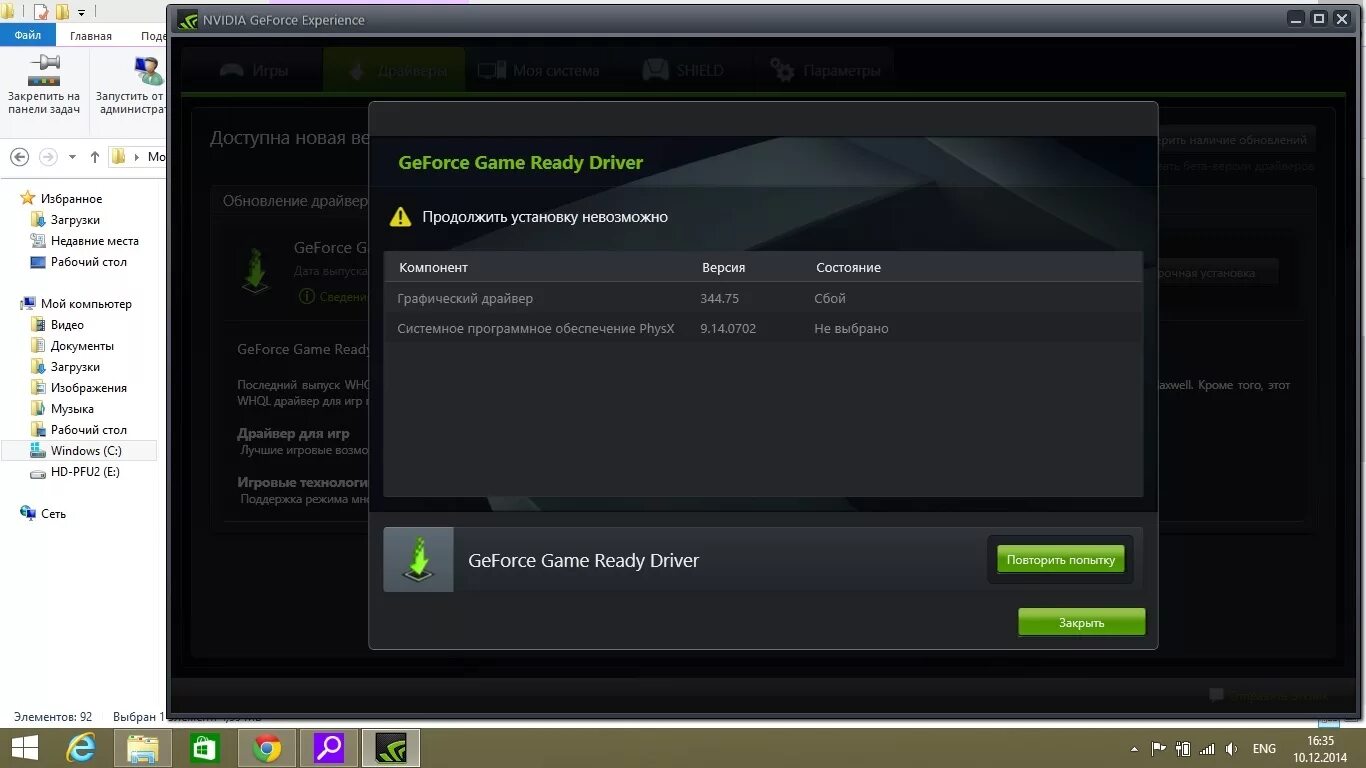Screen dimensions: 1366x768
Task: Click the gamepad icon on Игры tab
Action: [232, 71]
